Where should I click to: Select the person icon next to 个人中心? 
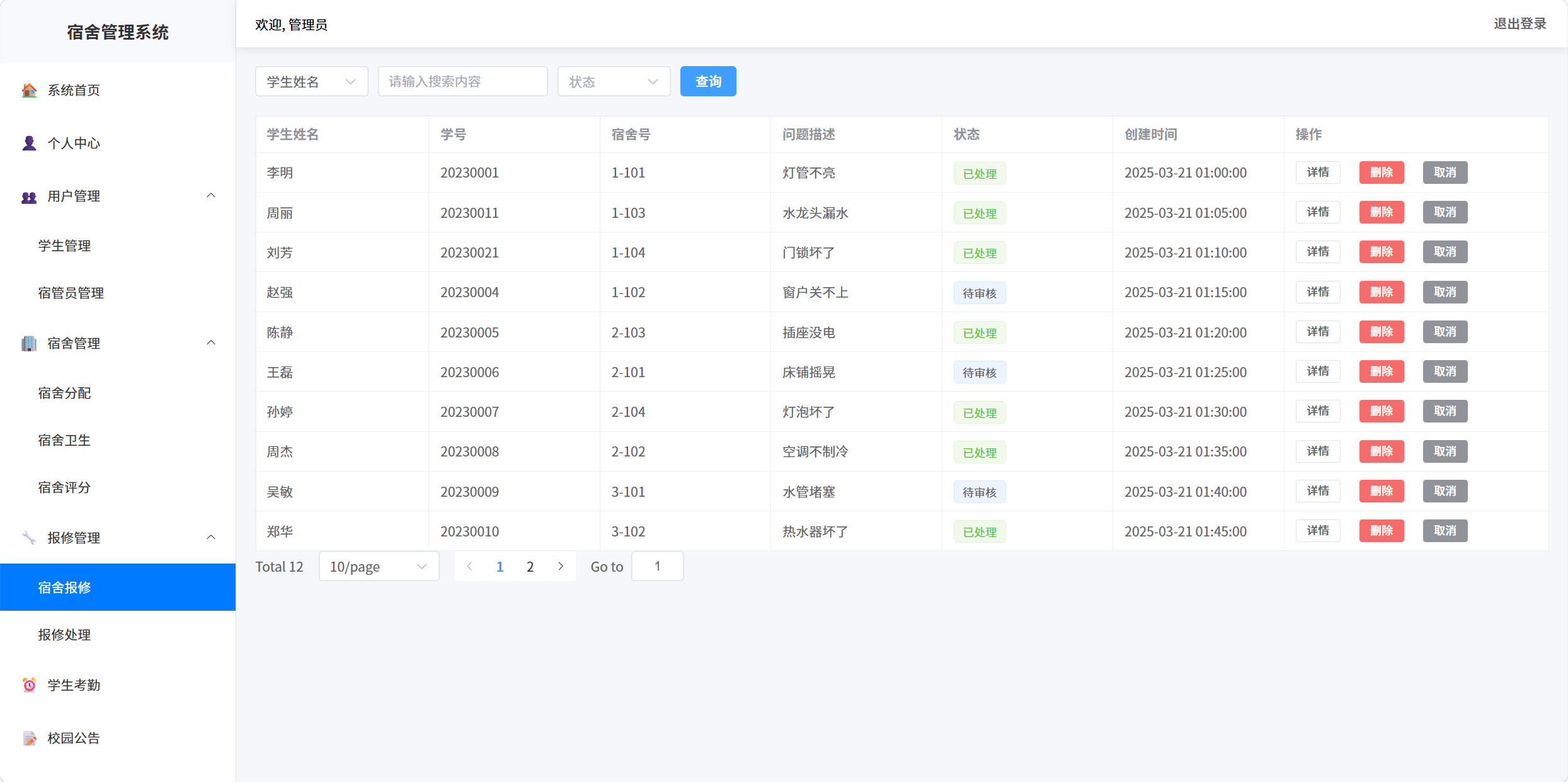pos(28,143)
